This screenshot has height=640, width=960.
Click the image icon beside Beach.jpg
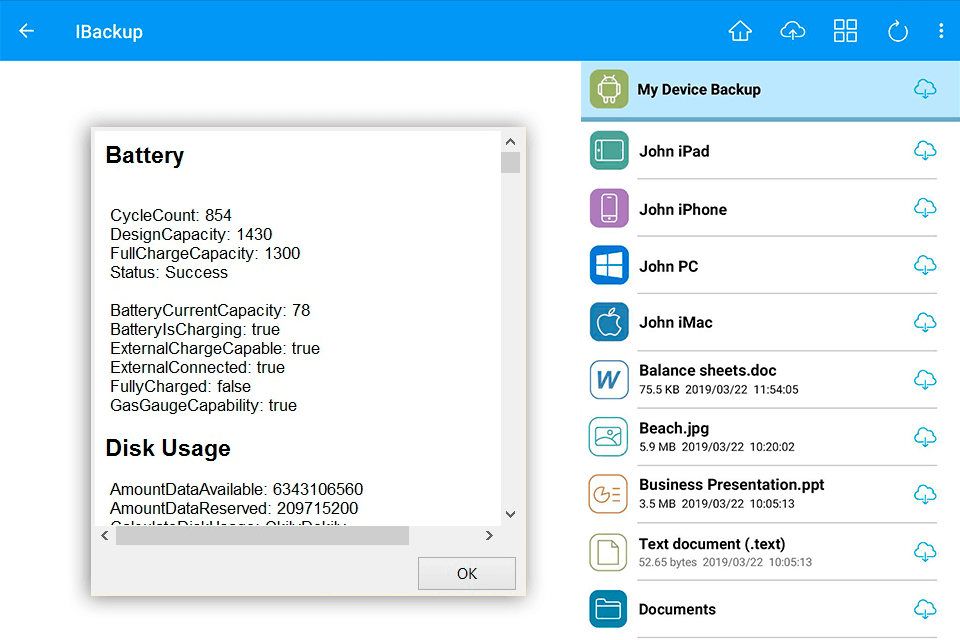coord(608,437)
